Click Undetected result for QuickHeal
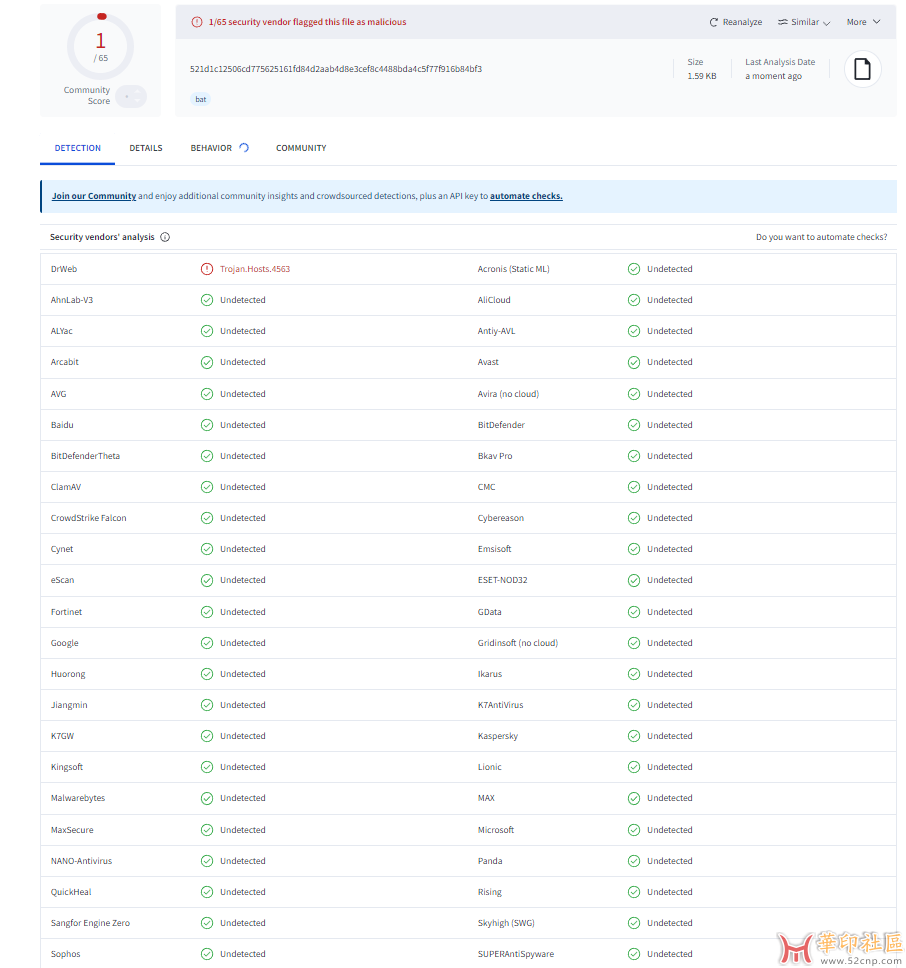Screen dimensions: 906x968 (x=243, y=892)
